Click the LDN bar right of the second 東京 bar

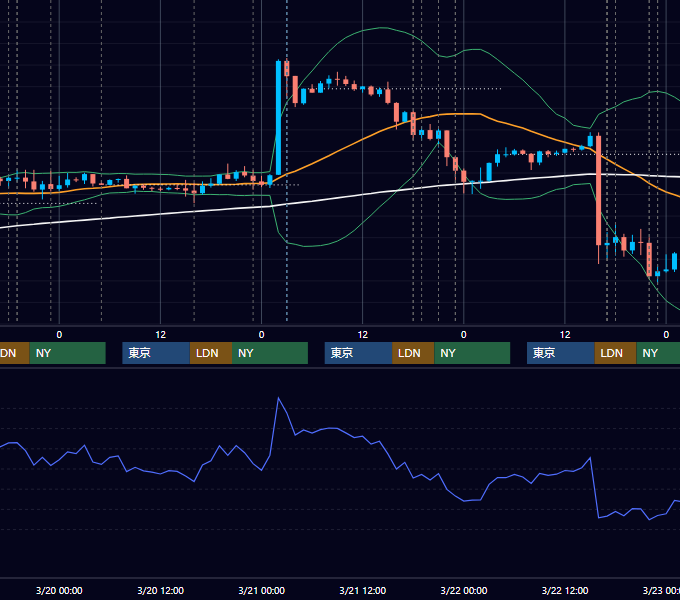point(413,353)
